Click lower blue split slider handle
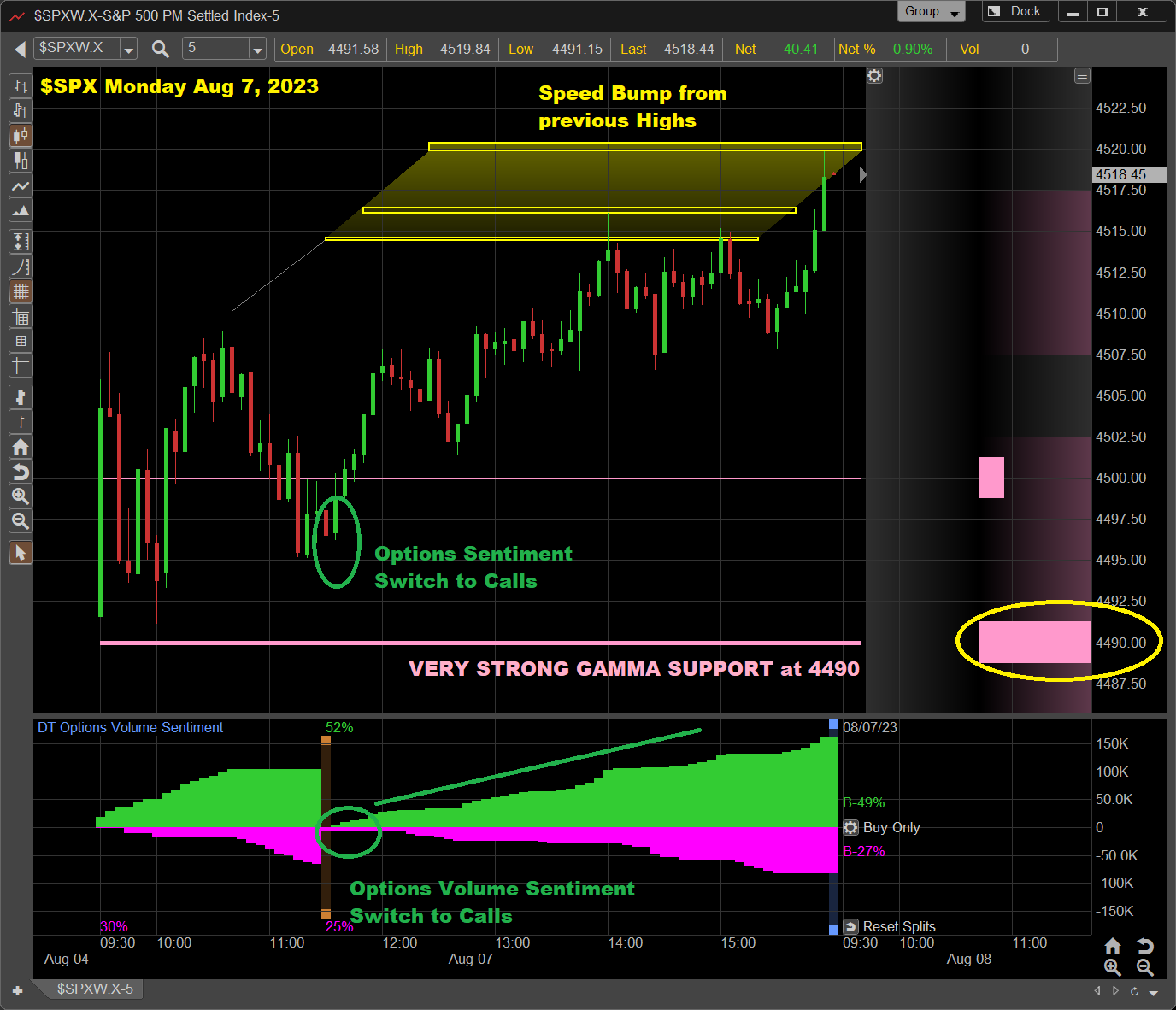1176x1010 pixels. click(x=834, y=930)
